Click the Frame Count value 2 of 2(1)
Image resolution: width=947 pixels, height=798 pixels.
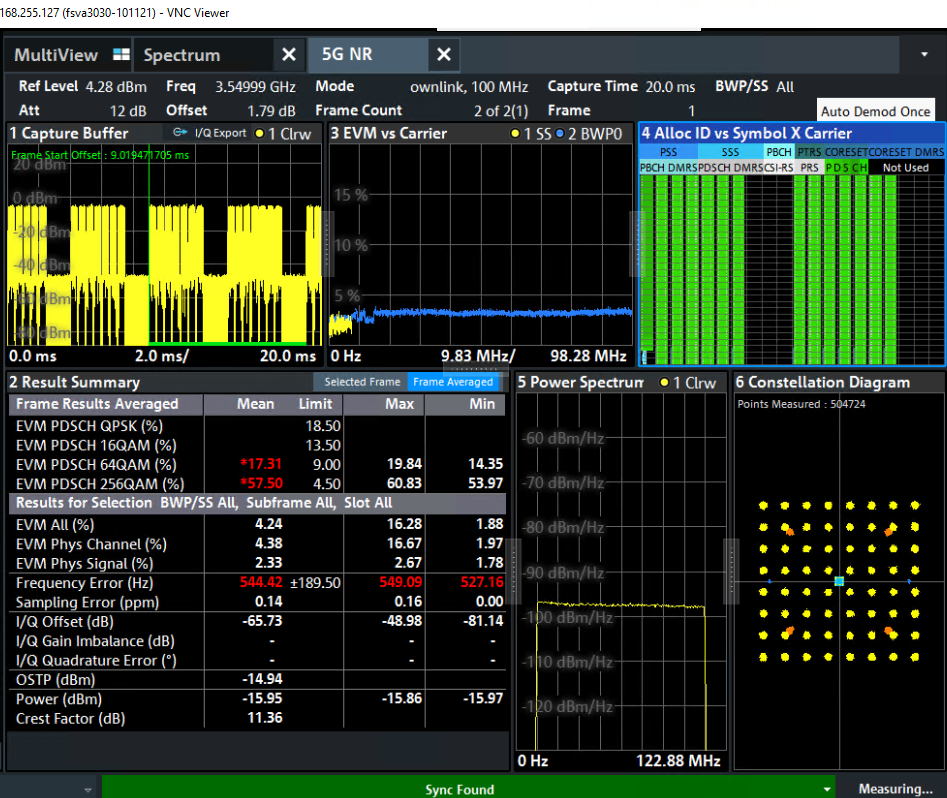pos(501,111)
